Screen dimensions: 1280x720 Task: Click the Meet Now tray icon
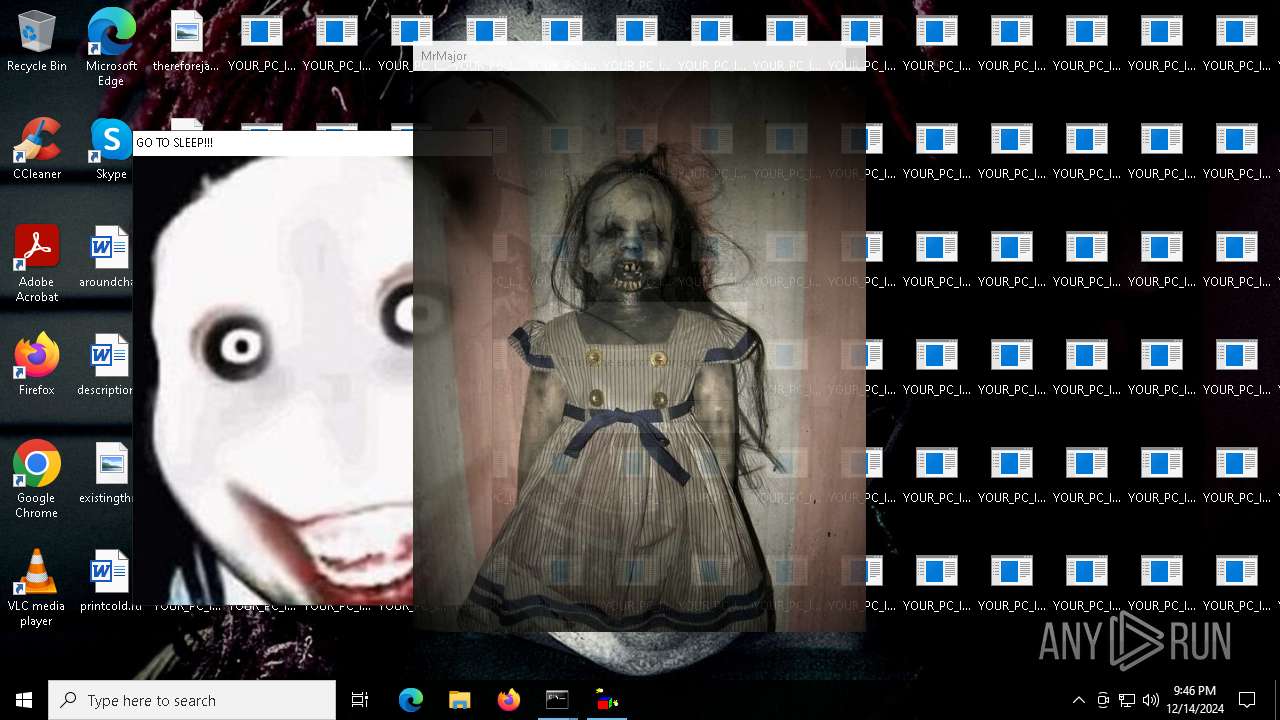click(x=1103, y=700)
